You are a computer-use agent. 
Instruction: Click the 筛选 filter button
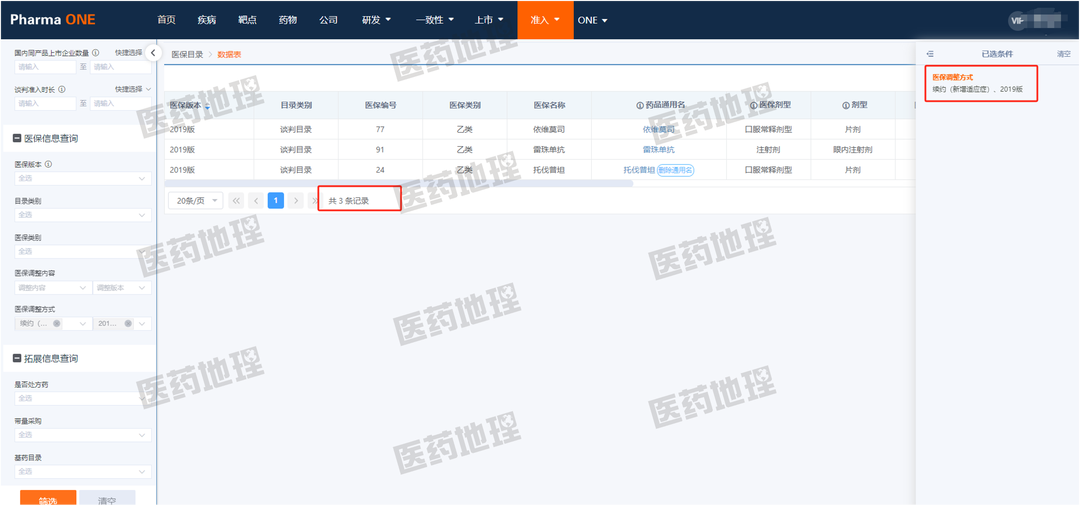point(48,498)
